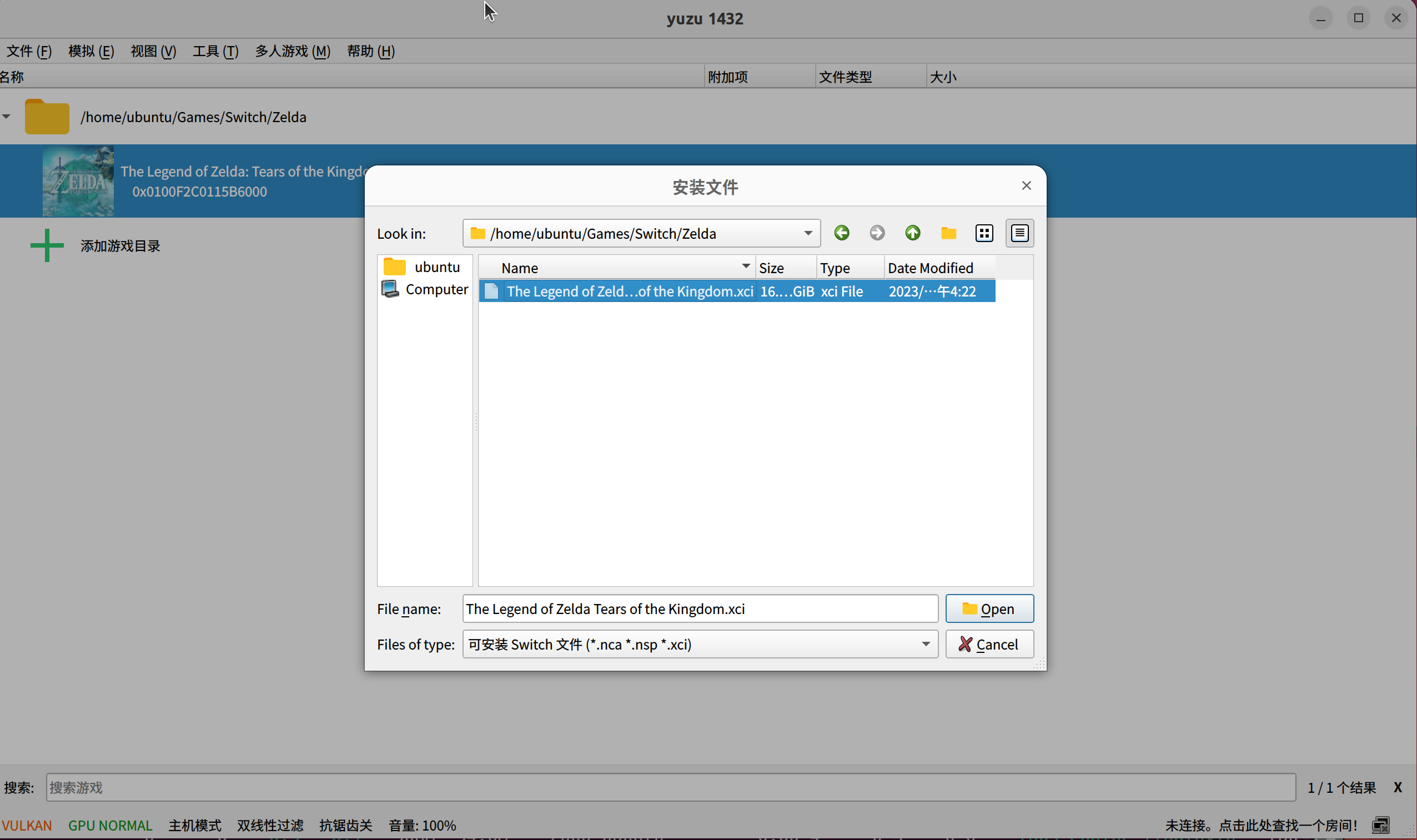
Task: Toggle GPU NORMAL accuracy status
Action: tap(110, 825)
